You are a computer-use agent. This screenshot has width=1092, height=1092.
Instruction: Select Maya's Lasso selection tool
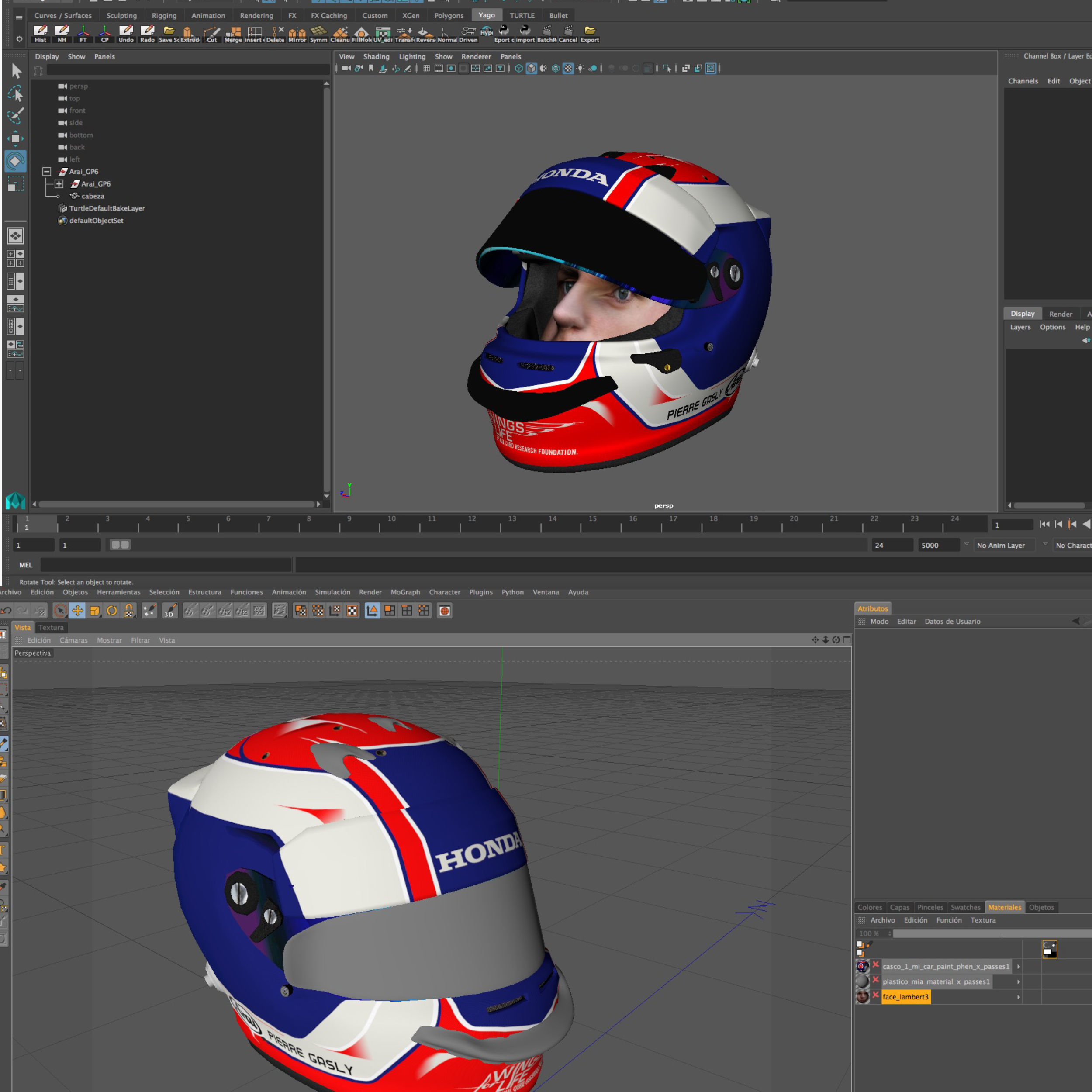pyautogui.click(x=15, y=93)
